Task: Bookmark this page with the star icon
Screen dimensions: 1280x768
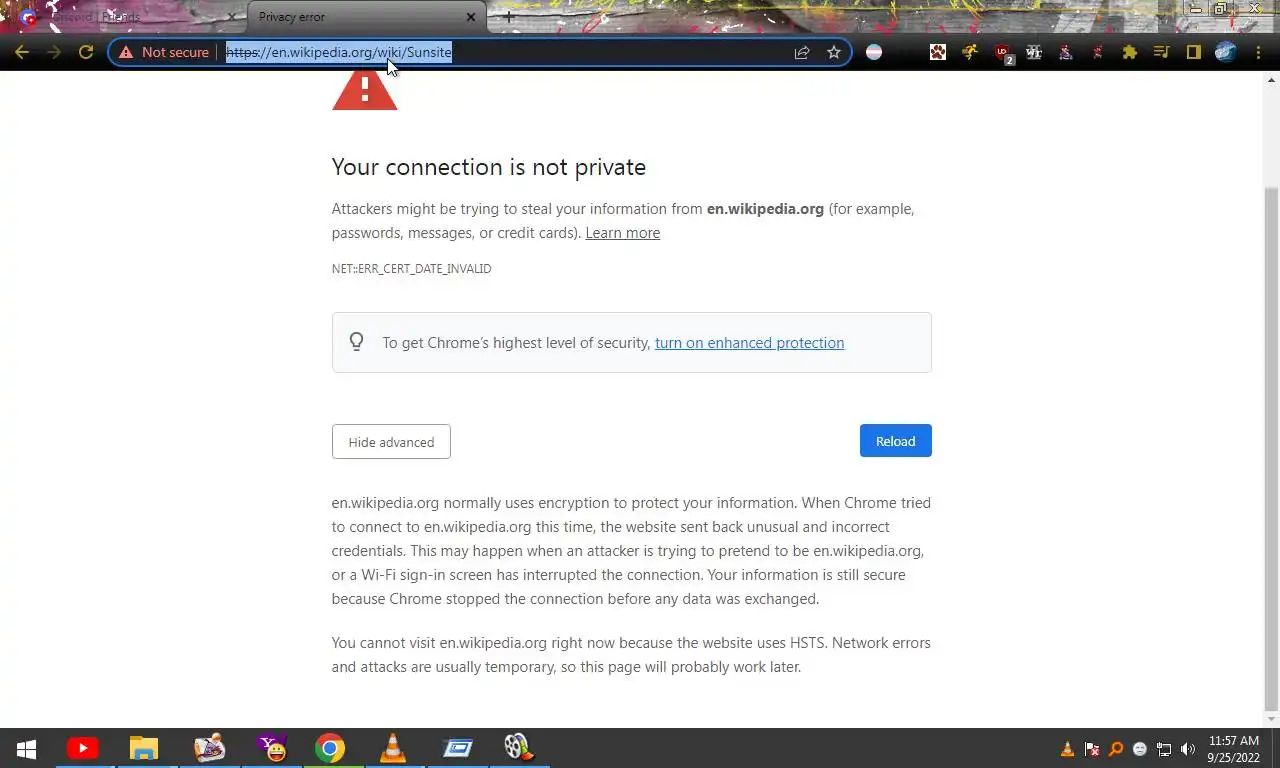Action: coord(834,52)
